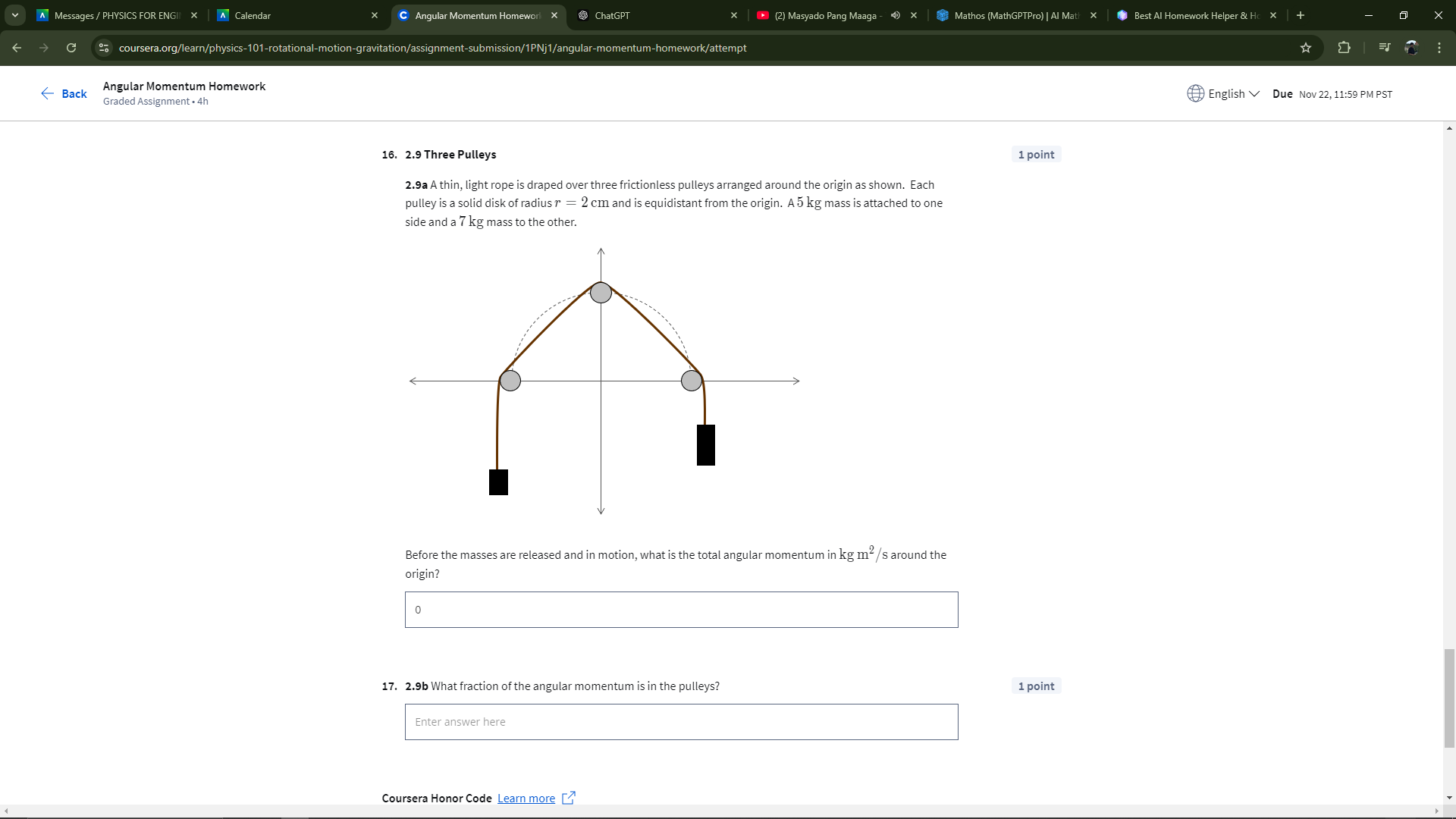Minimize the browser window

(x=1369, y=15)
